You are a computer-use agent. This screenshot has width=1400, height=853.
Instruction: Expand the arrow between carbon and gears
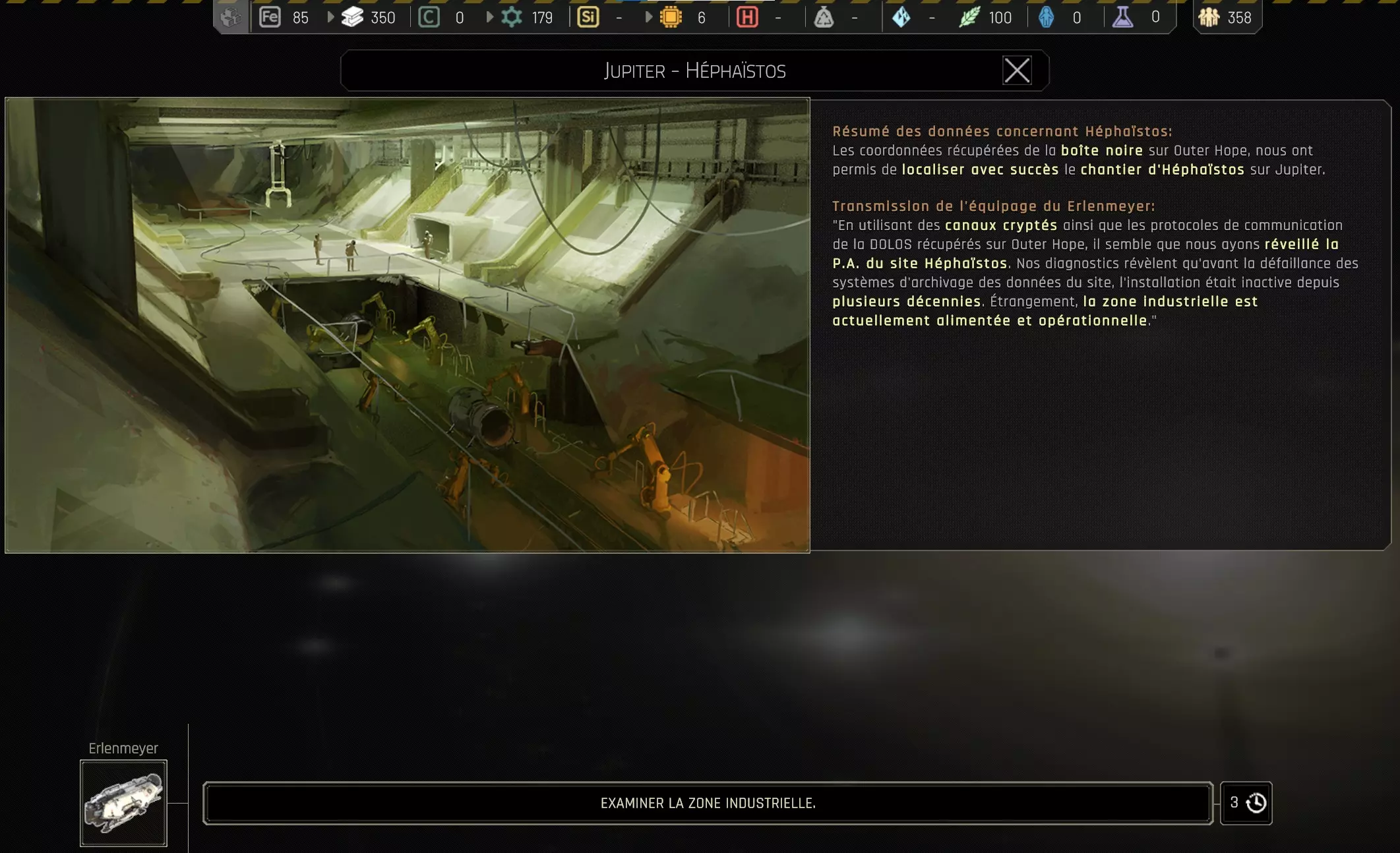[489, 17]
